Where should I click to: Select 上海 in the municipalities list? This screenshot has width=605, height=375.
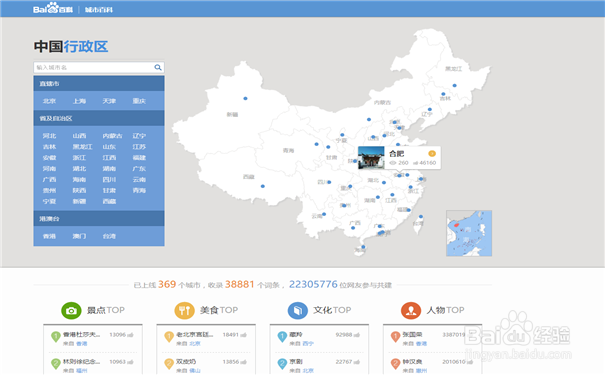coord(79,101)
